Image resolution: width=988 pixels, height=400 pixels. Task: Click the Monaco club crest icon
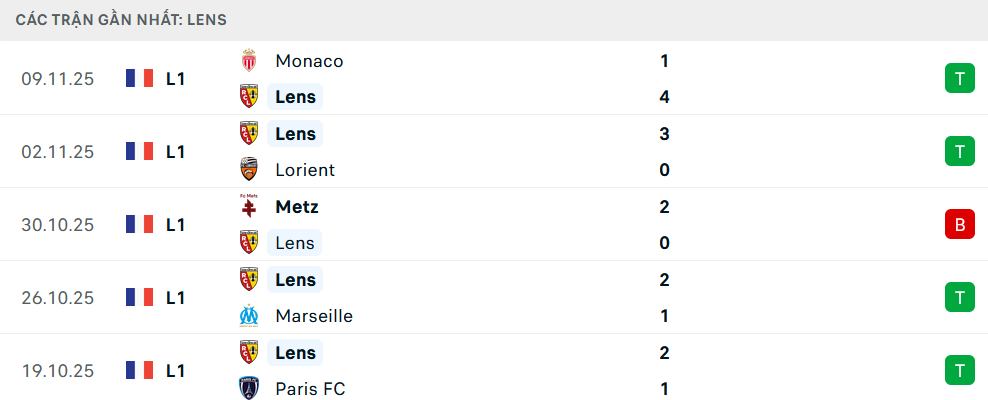[x=249, y=61]
